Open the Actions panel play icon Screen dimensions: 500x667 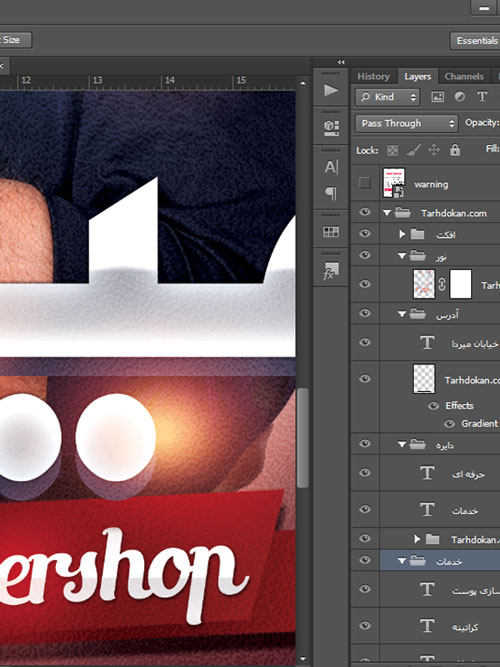(x=331, y=90)
